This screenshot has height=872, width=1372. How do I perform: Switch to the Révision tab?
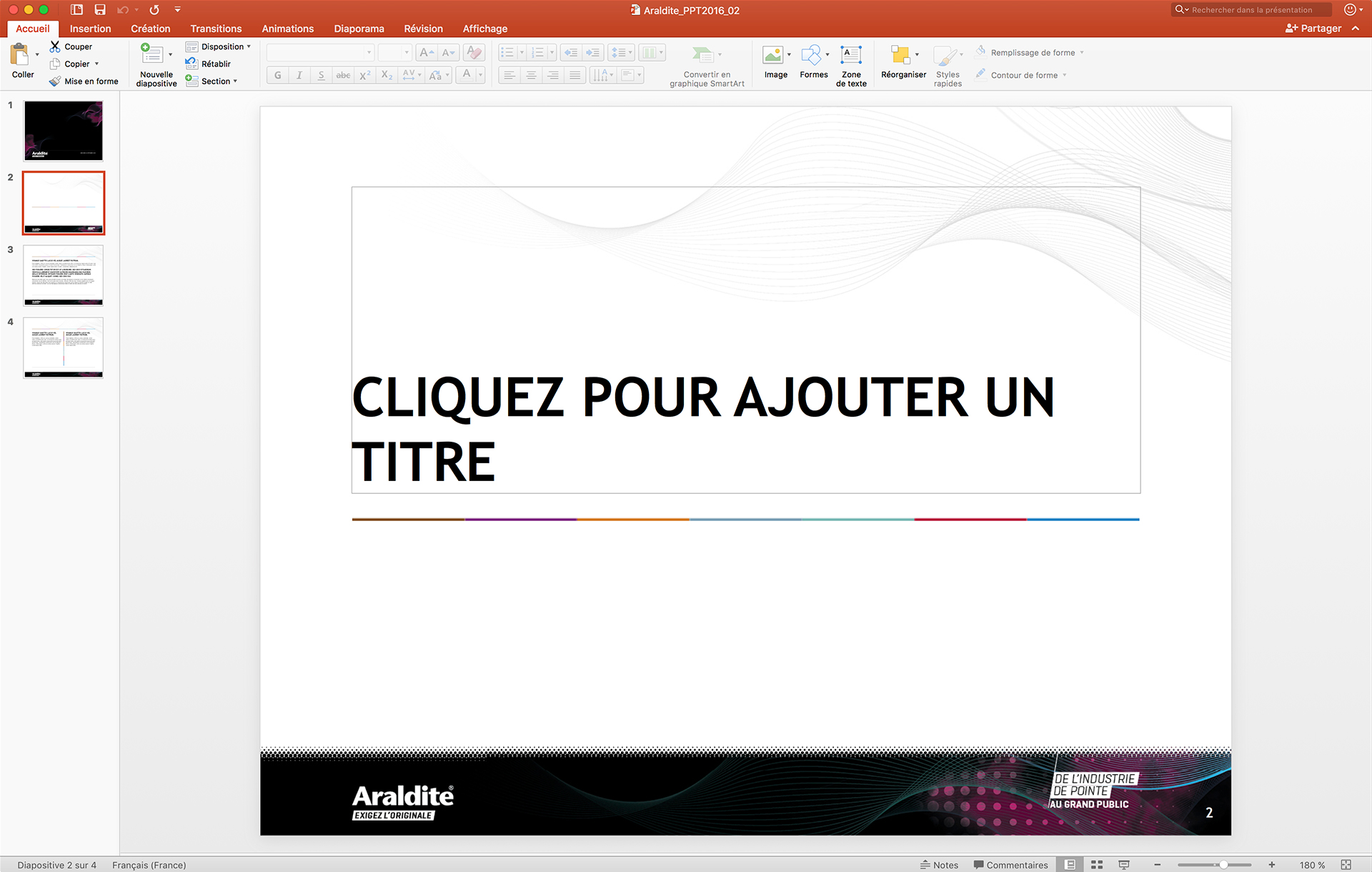pos(423,29)
